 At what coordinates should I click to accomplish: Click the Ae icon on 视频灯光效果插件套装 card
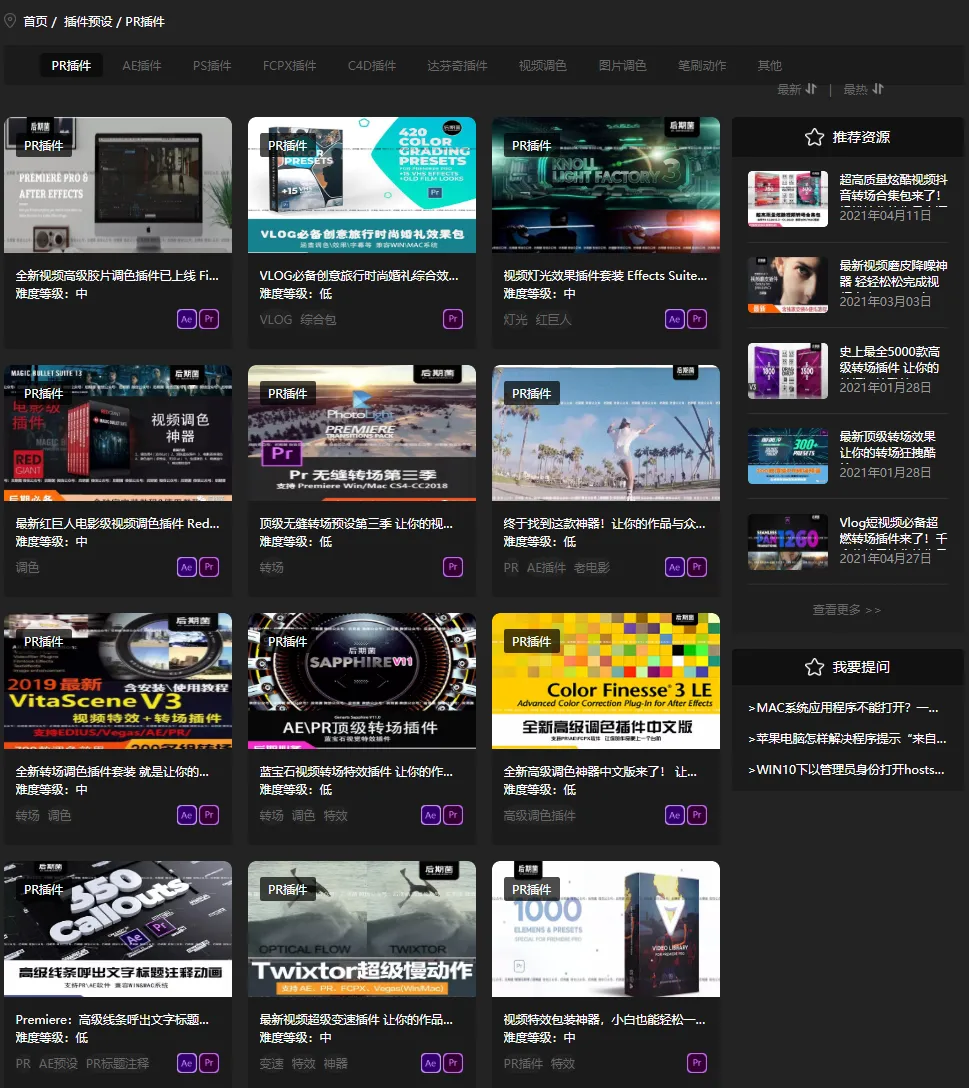click(x=675, y=319)
